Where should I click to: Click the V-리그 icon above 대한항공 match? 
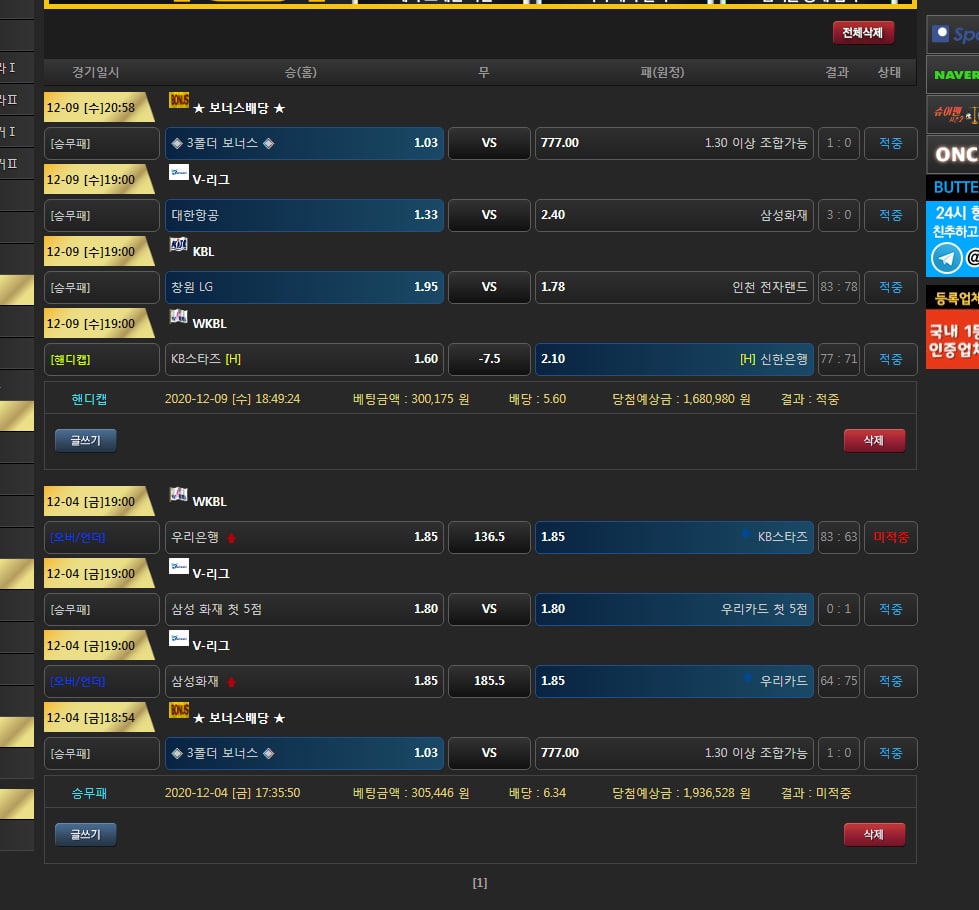point(179,173)
